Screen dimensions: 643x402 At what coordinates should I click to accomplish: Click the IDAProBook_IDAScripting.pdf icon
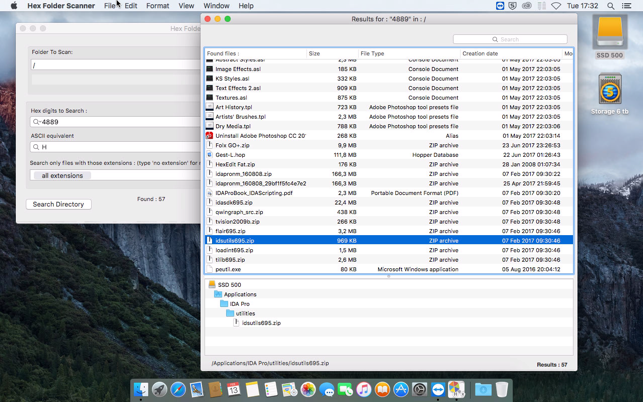coord(210,193)
